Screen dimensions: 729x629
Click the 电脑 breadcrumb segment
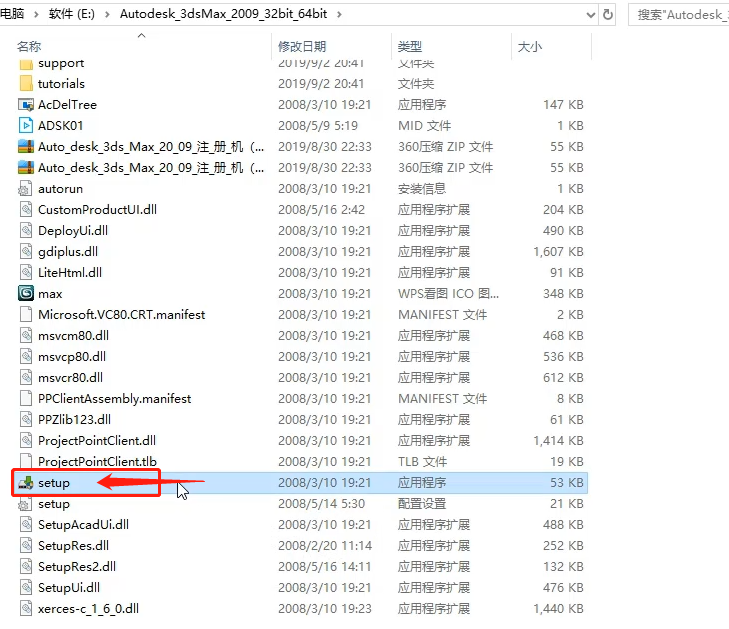click(12, 14)
